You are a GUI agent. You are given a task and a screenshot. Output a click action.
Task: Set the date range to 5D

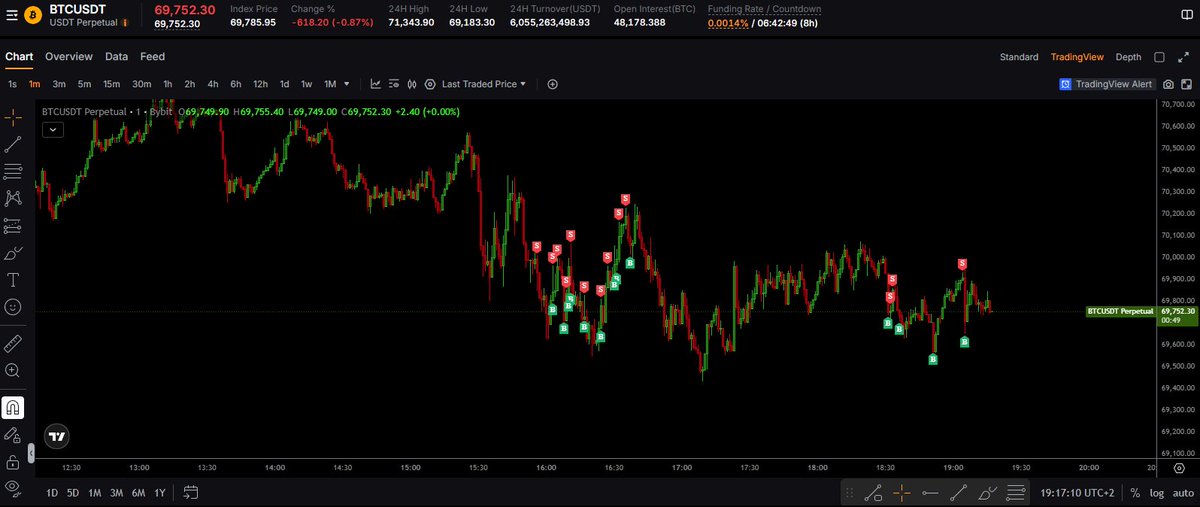click(x=73, y=492)
